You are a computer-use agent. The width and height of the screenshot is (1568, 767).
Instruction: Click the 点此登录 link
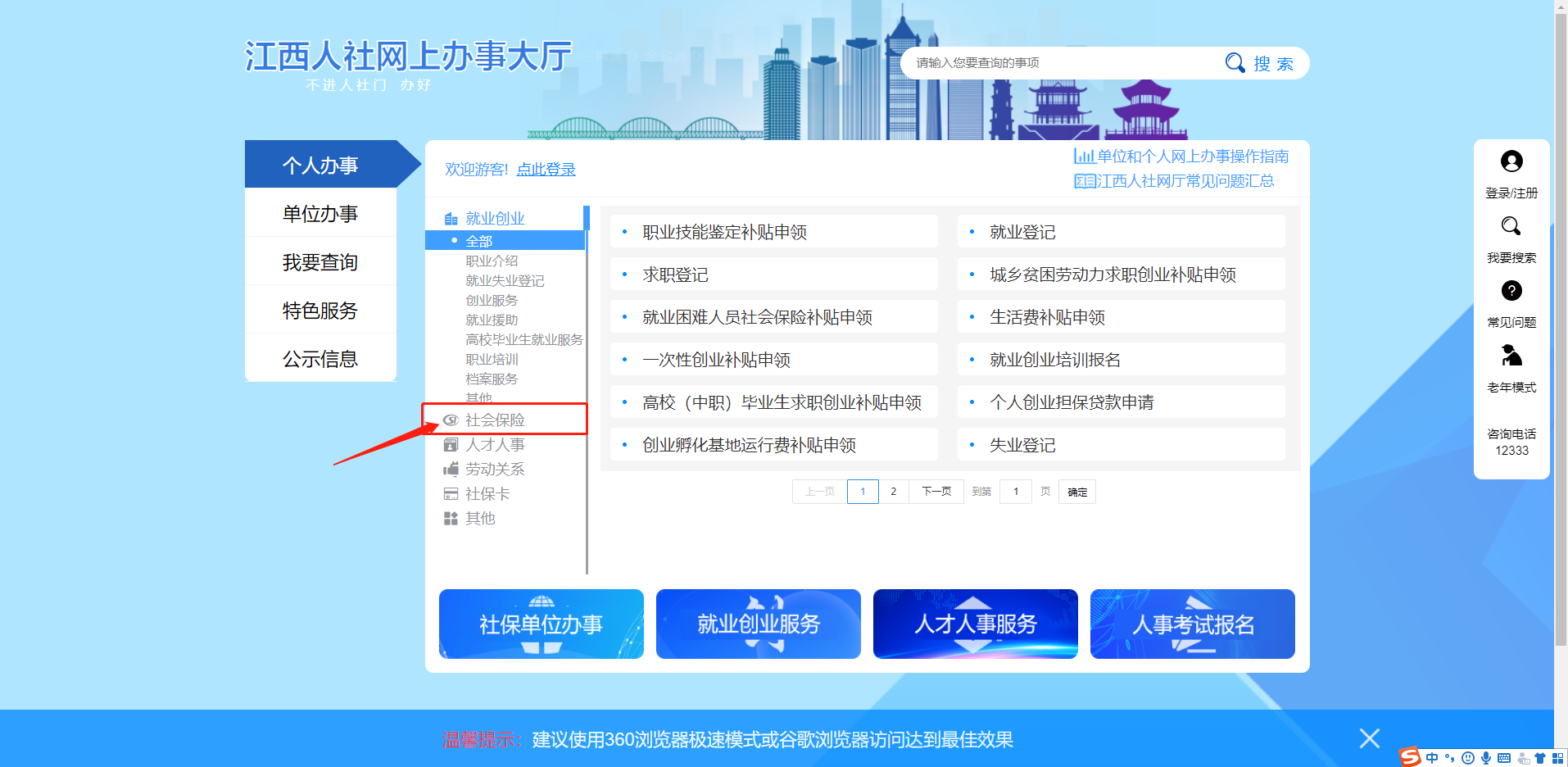click(546, 170)
